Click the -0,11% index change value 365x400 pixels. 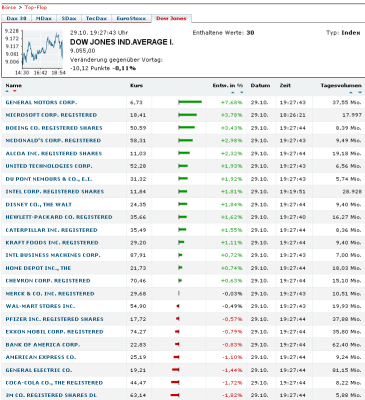pyautogui.click(x=124, y=68)
